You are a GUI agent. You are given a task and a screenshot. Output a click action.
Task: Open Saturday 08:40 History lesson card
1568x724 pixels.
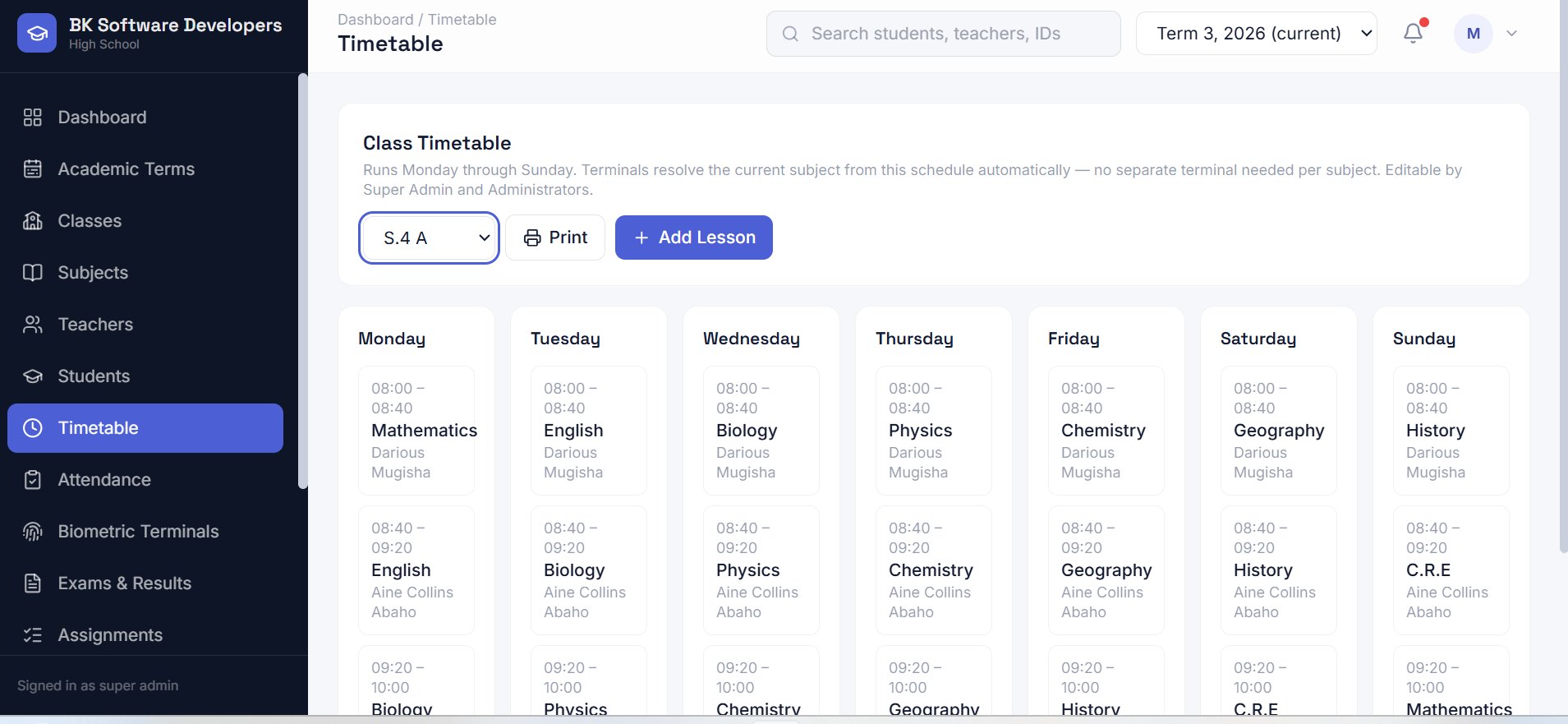(1279, 570)
